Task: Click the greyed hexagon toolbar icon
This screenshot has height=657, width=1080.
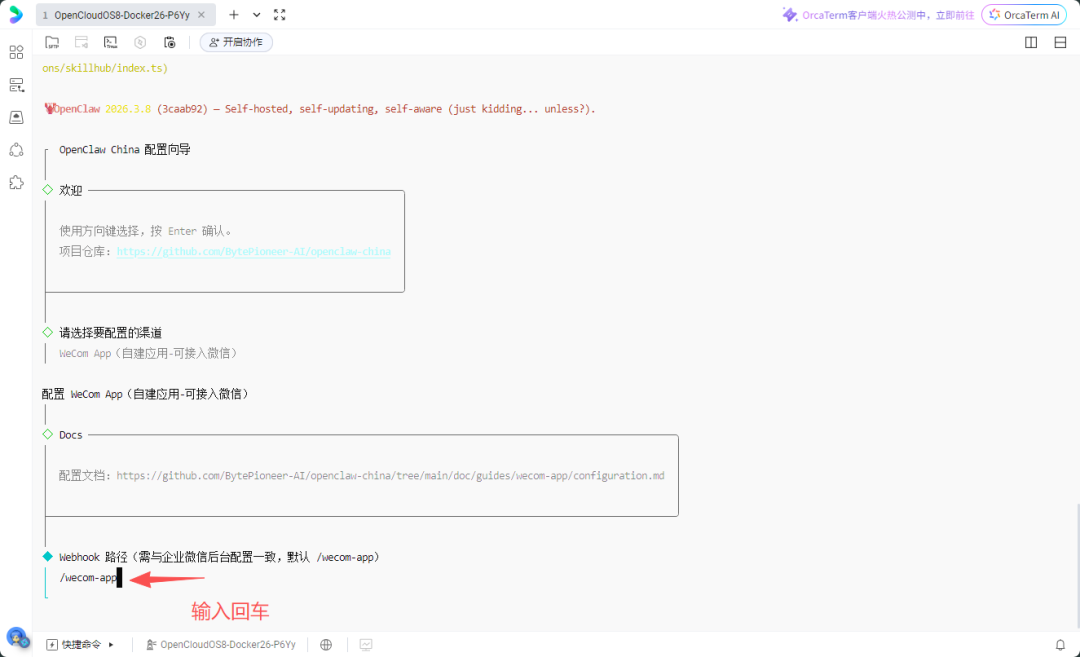Action: point(140,42)
